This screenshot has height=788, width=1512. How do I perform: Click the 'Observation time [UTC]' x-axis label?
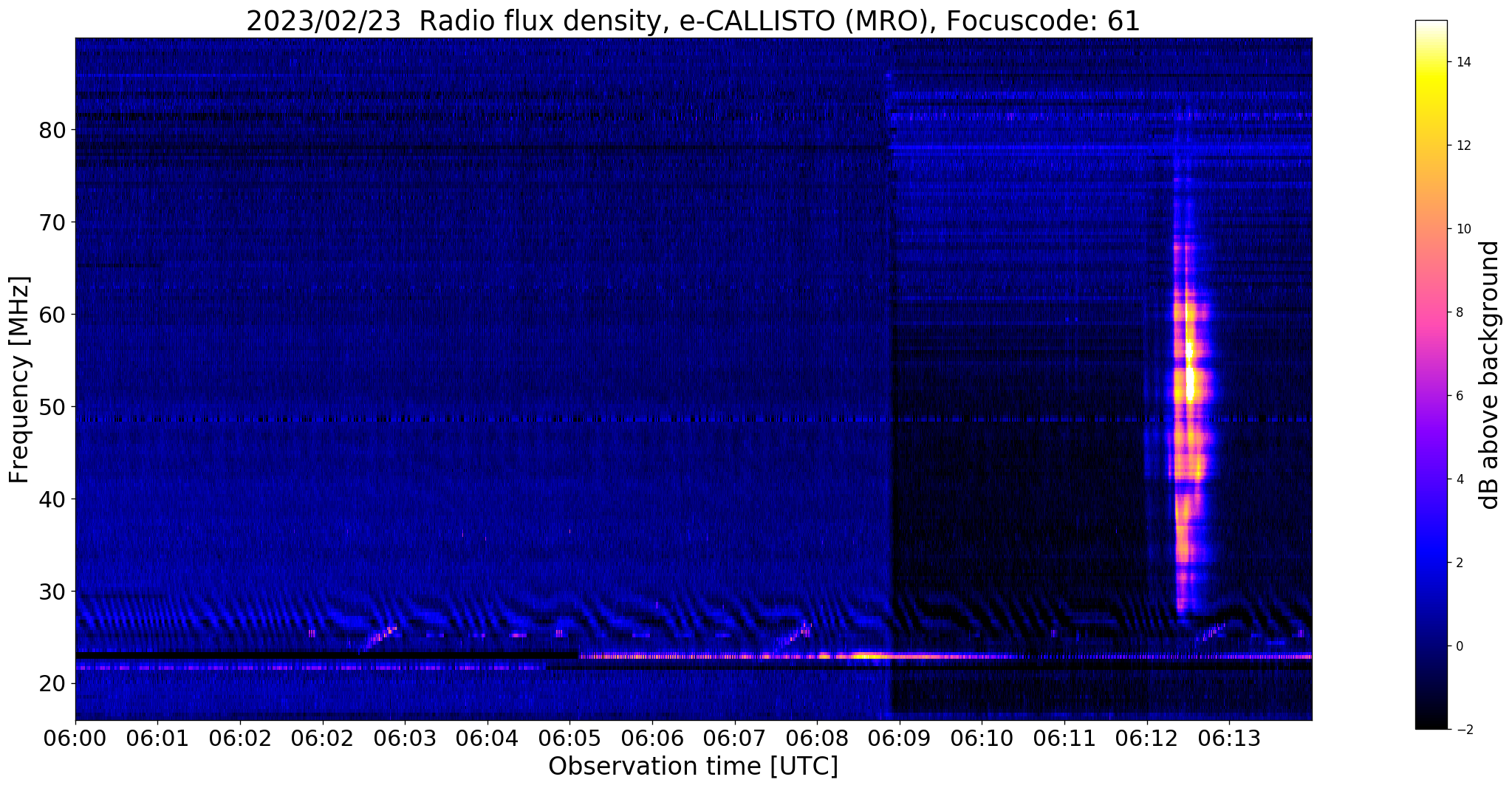693,767
